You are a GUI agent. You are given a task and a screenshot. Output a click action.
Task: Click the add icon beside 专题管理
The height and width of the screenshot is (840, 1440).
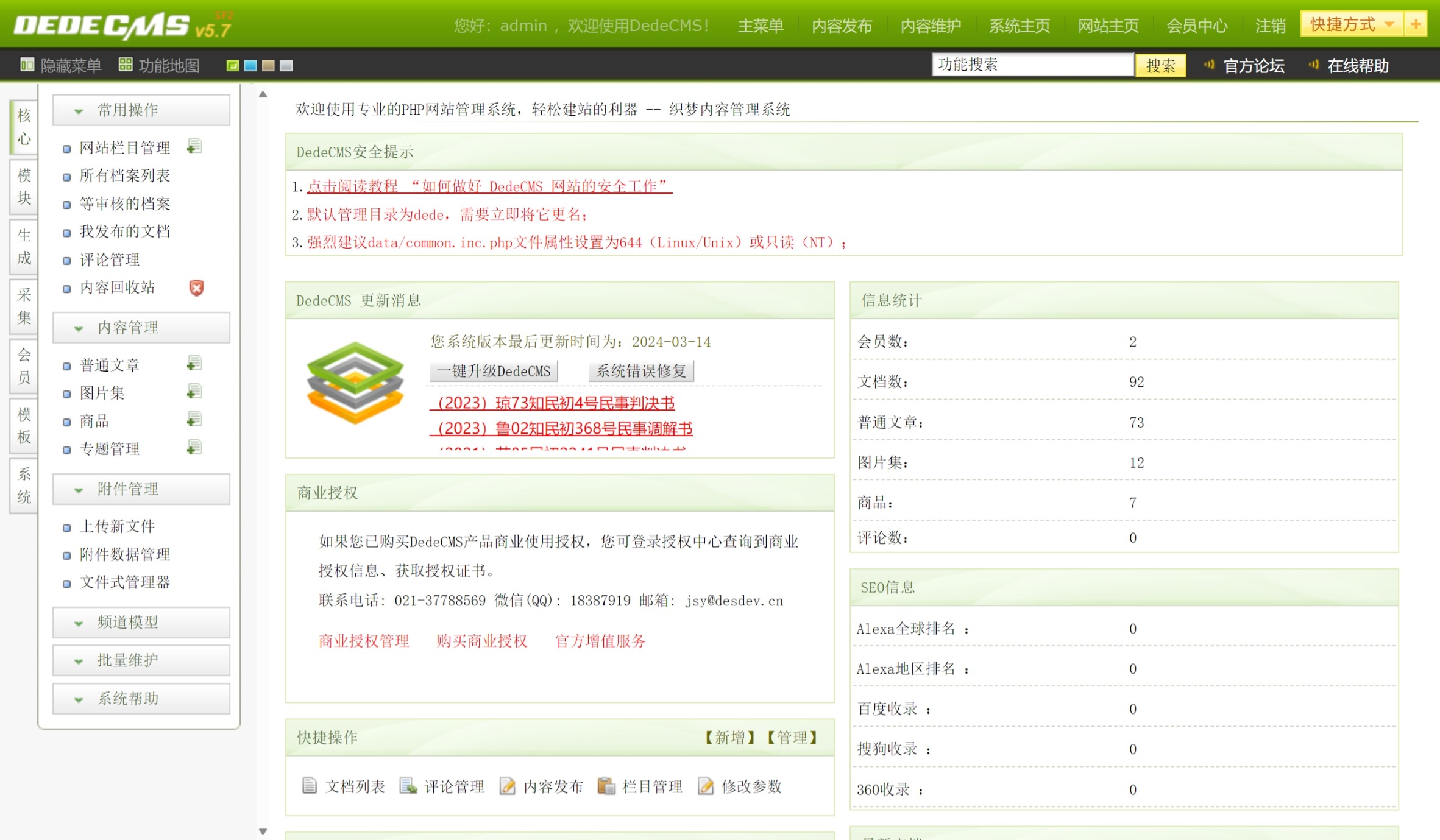coord(194,448)
